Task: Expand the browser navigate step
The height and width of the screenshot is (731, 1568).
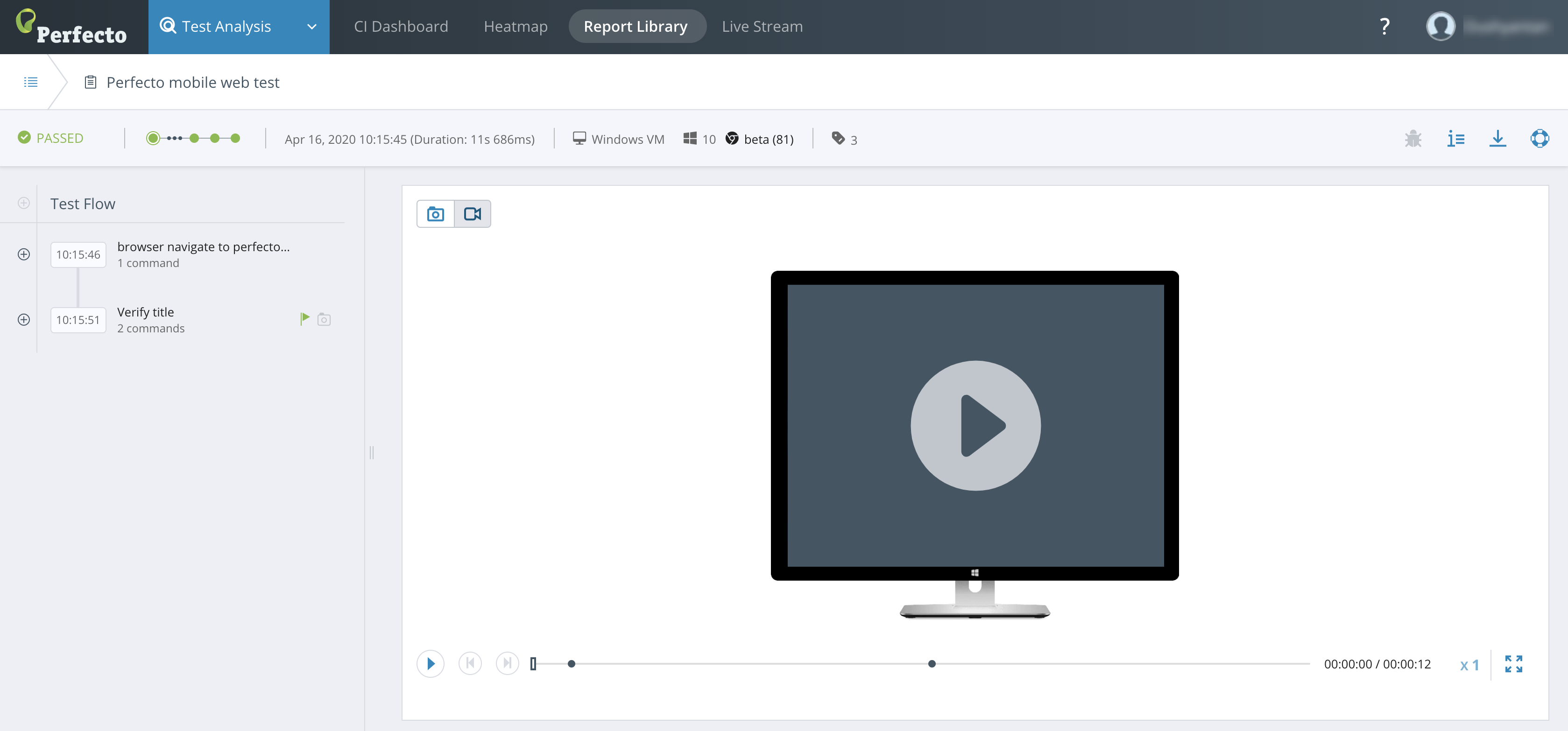Action: point(24,254)
